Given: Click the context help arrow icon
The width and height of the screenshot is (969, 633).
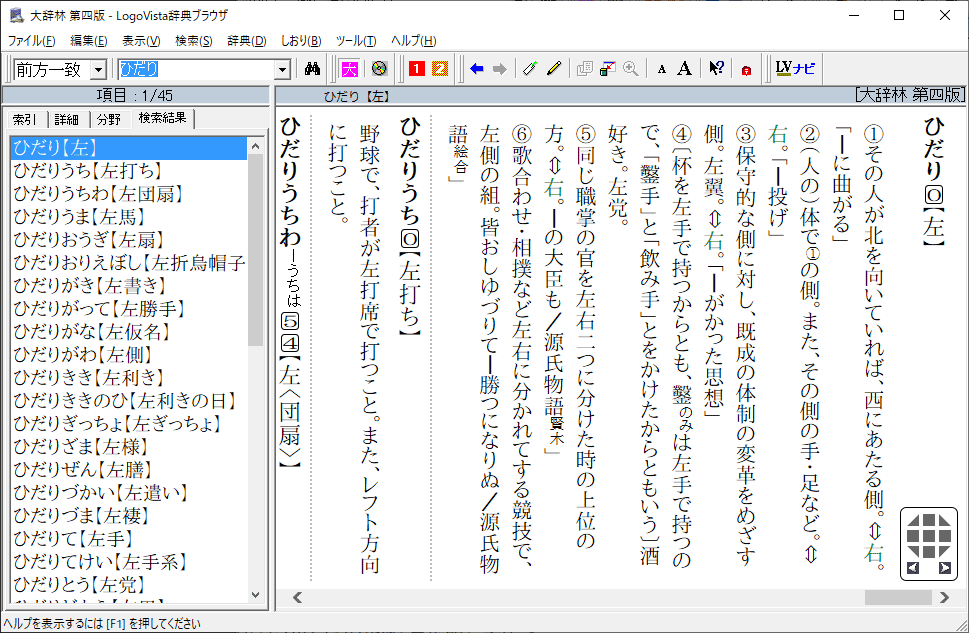Looking at the screenshot, I should [716, 69].
